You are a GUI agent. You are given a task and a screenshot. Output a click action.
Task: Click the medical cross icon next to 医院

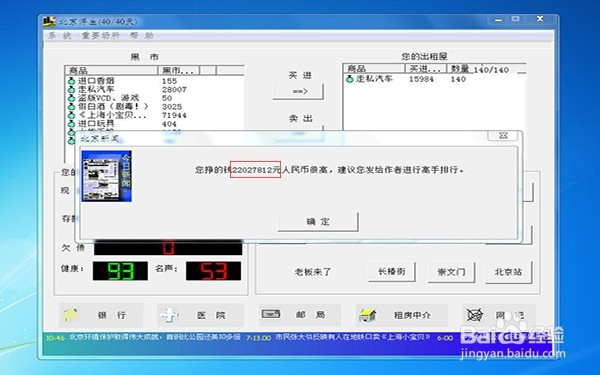[169, 315]
